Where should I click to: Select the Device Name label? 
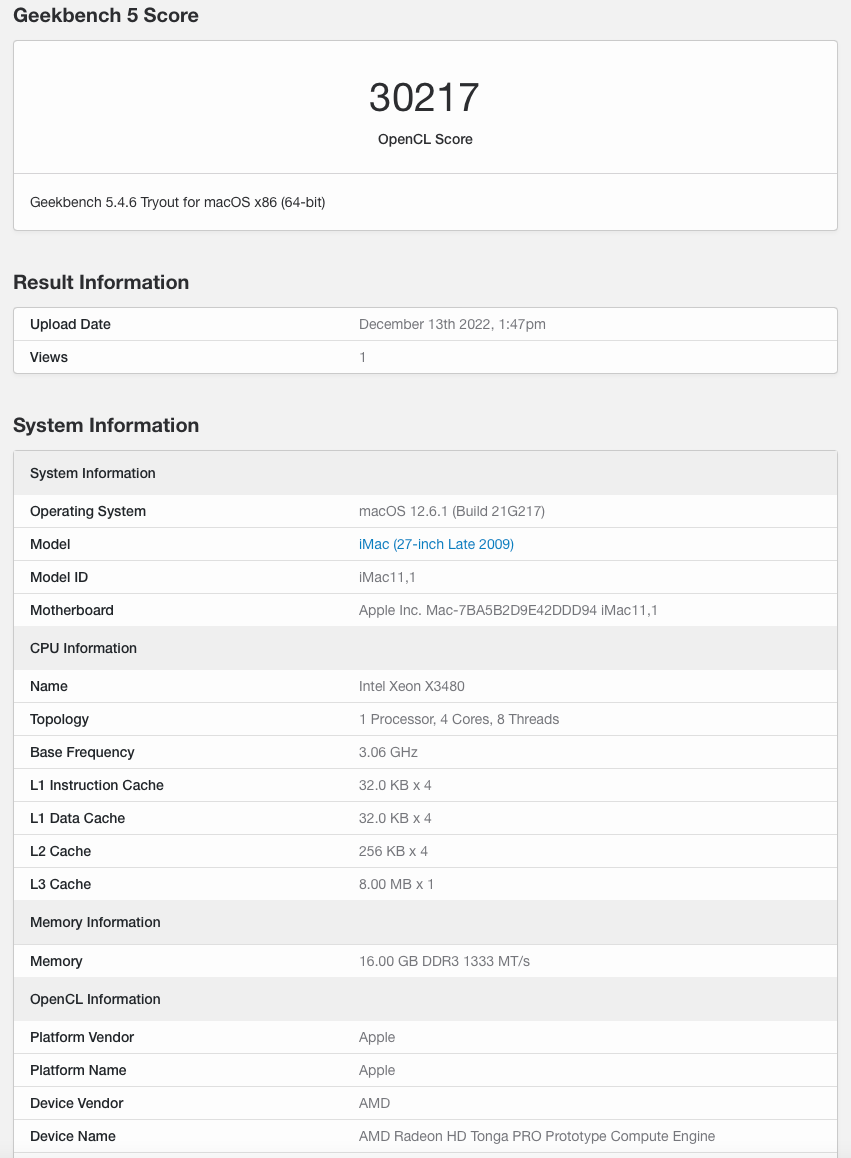pyautogui.click(x=73, y=1137)
